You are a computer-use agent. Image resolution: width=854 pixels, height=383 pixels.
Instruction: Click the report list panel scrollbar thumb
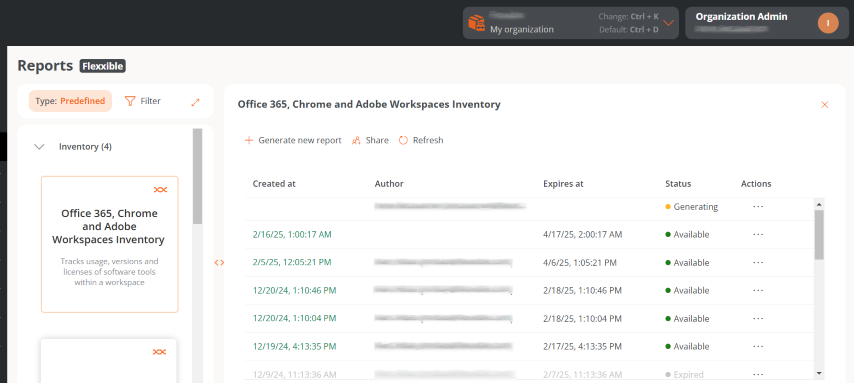[x=197, y=177]
